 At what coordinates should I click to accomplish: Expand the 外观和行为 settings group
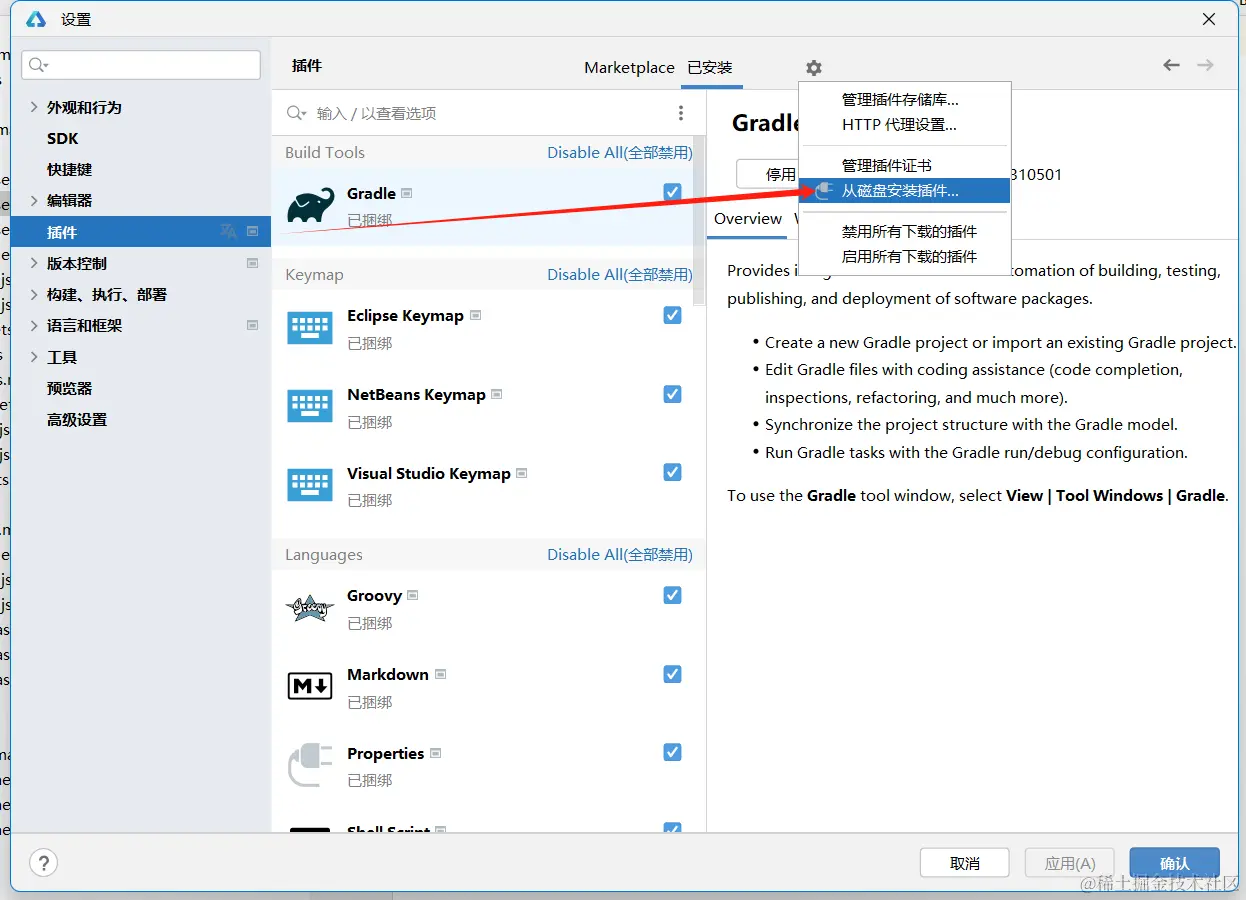click(x=34, y=107)
